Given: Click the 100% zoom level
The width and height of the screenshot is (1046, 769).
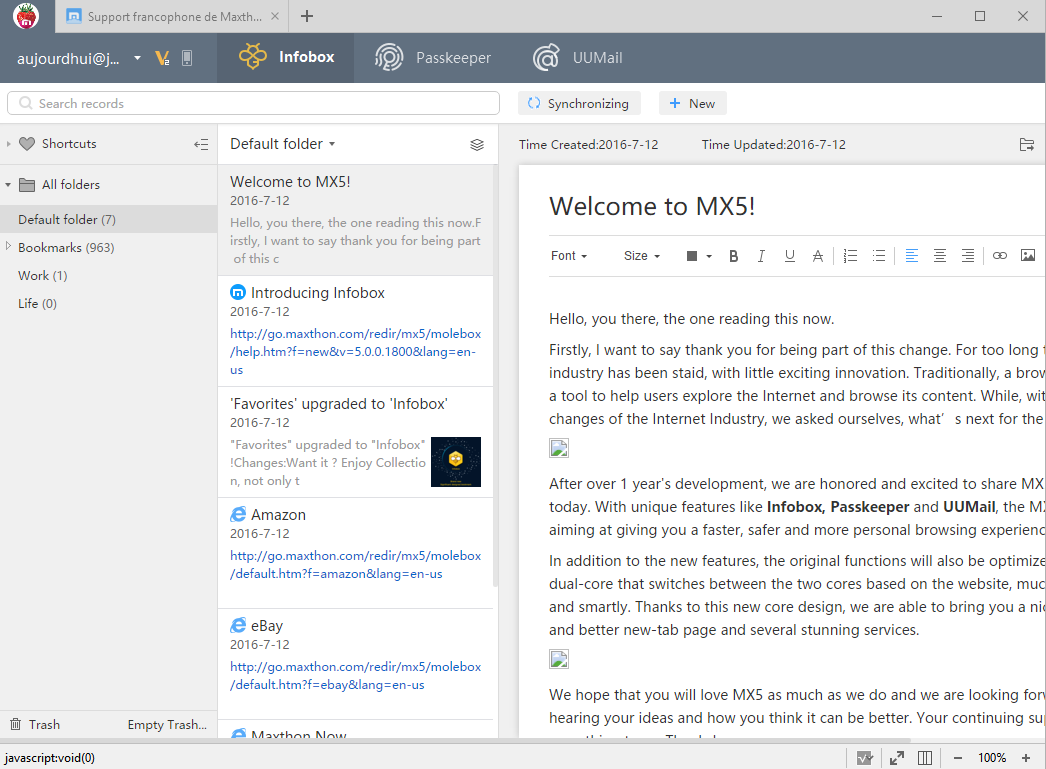Looking at the screenshot, I should pos(992,758).
